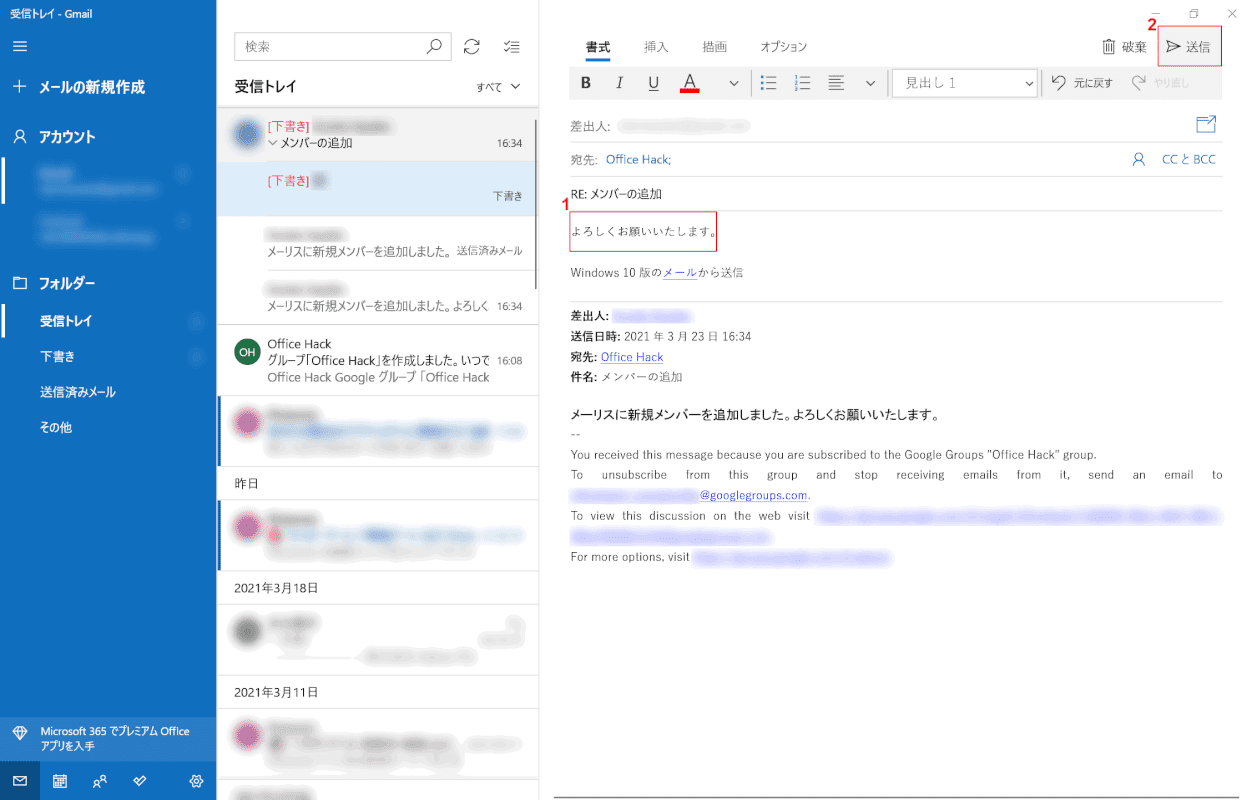
Task: Enter selection mode with checklist icon
Action: click(512, 46)
